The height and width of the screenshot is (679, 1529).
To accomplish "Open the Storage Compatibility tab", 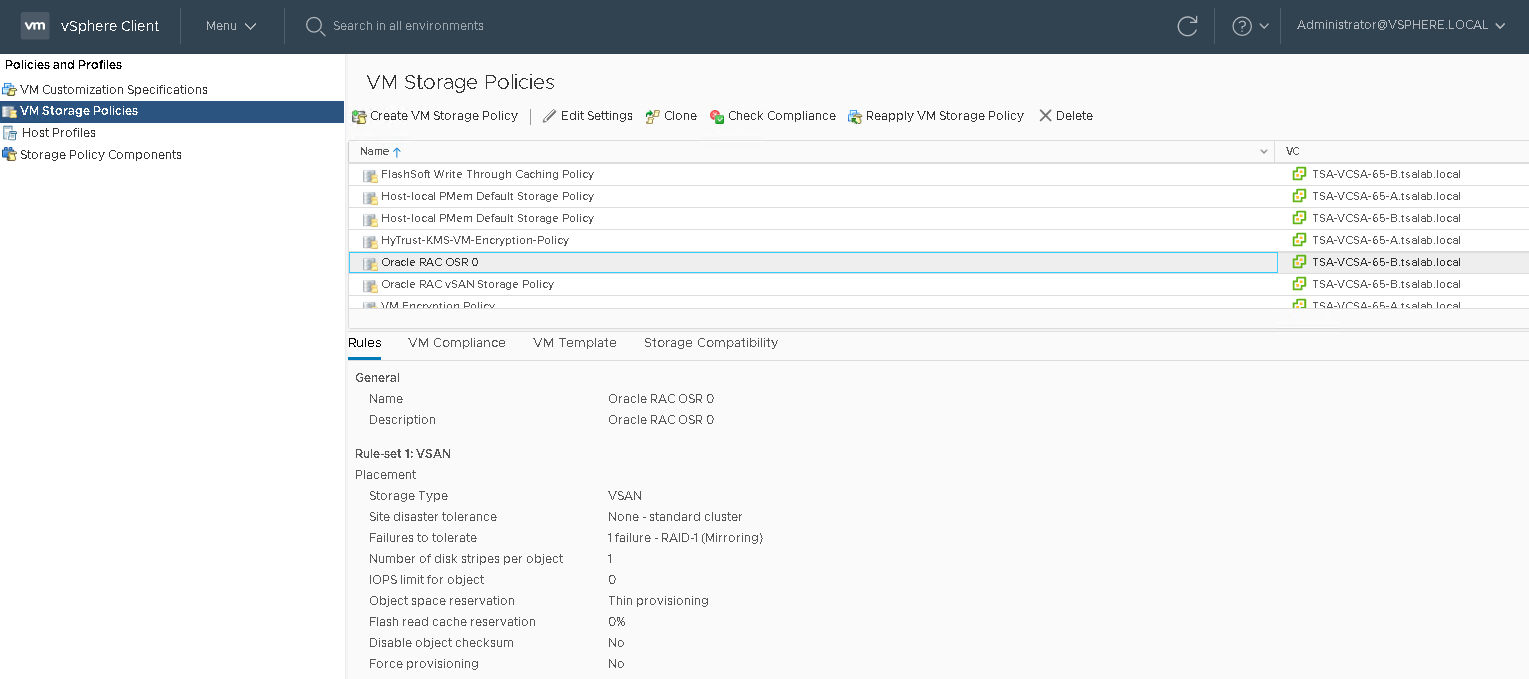I will coord(710,343).
